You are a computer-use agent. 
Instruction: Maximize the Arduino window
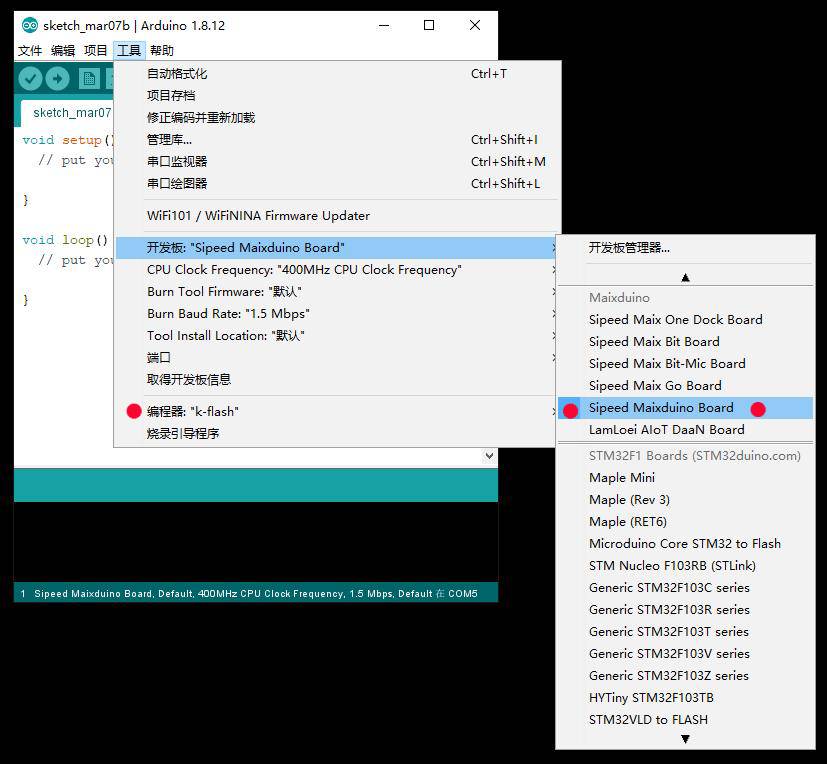coord(429,25)
